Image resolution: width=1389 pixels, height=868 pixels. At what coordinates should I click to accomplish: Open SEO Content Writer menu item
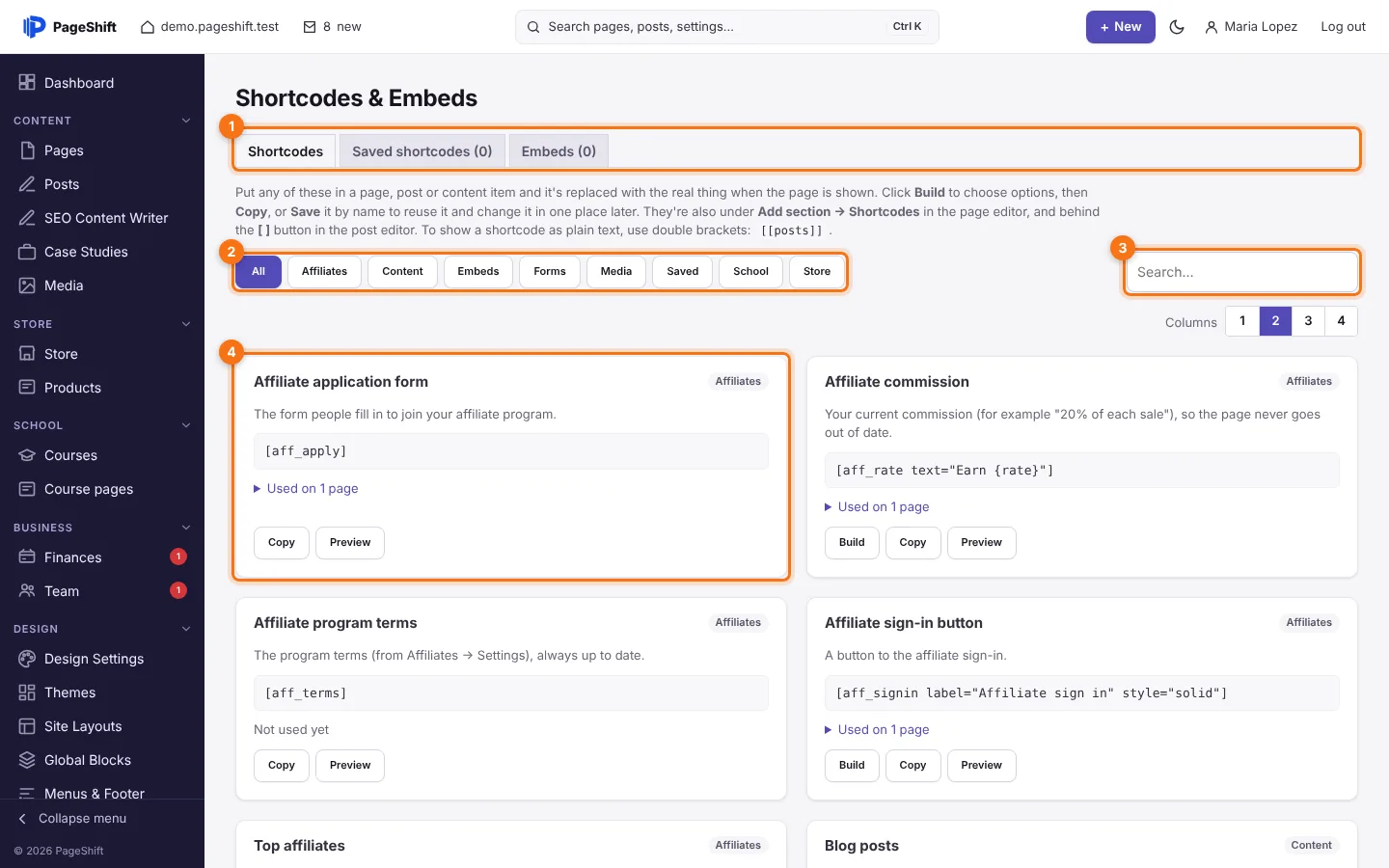coord(102,218)
